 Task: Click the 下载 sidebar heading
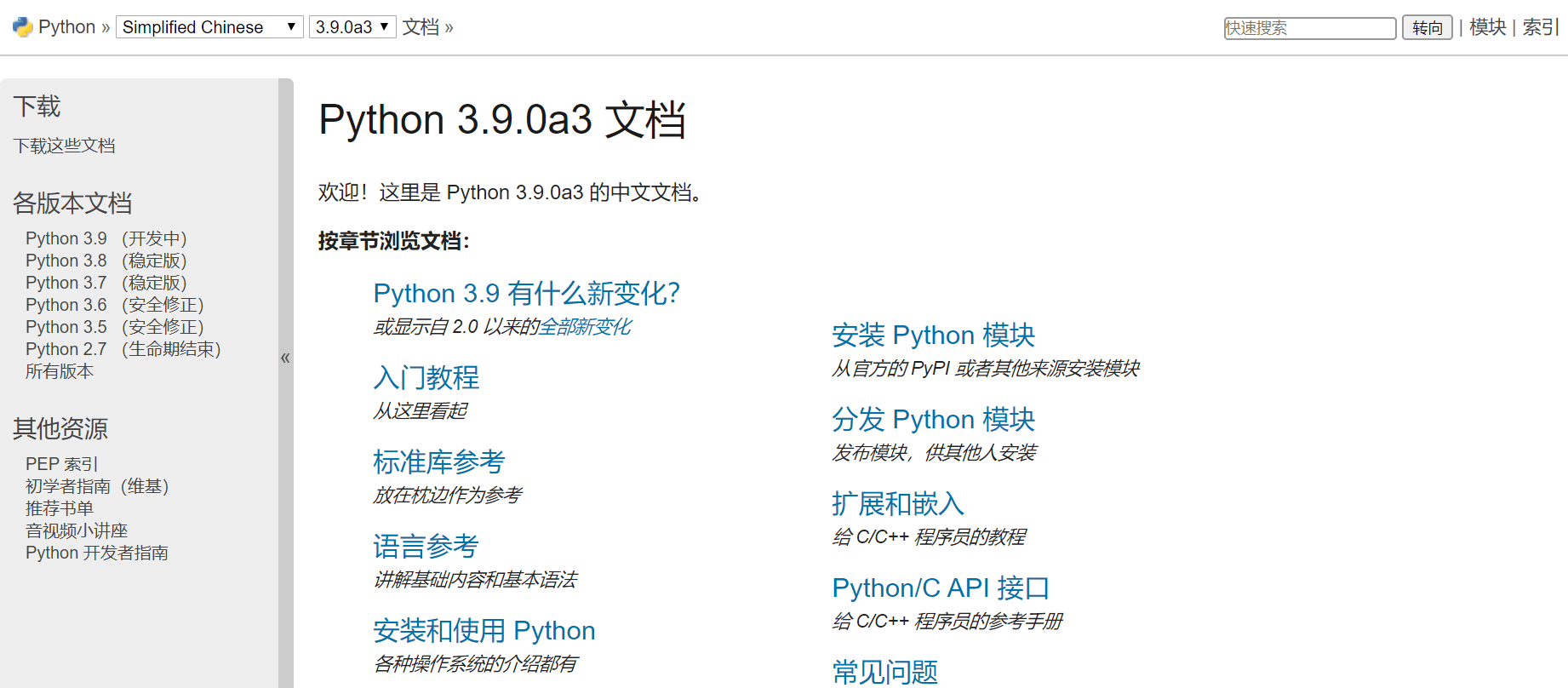[37, 106]
